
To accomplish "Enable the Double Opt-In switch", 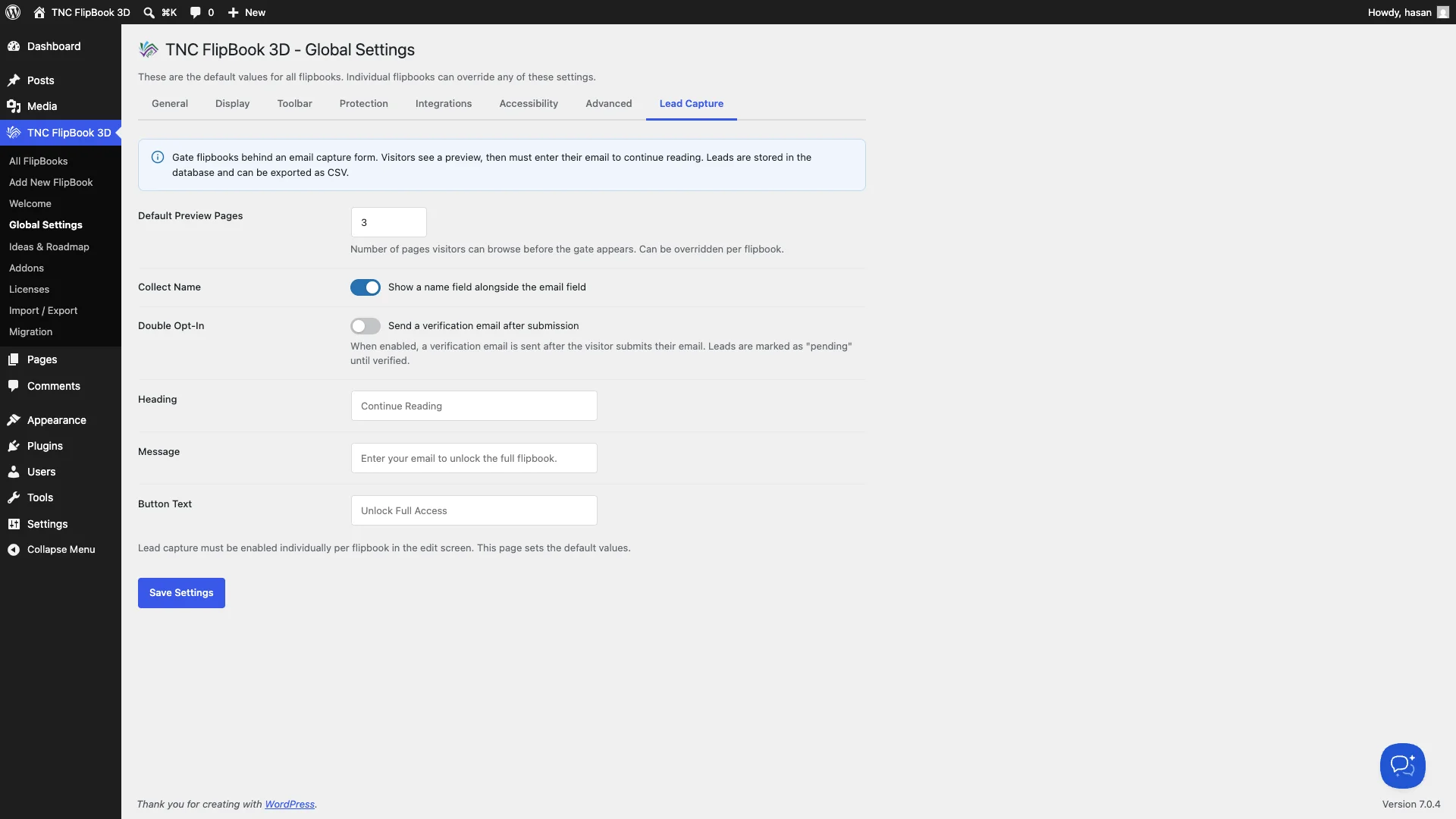I will pyautogui.click(x=366, y=326).
